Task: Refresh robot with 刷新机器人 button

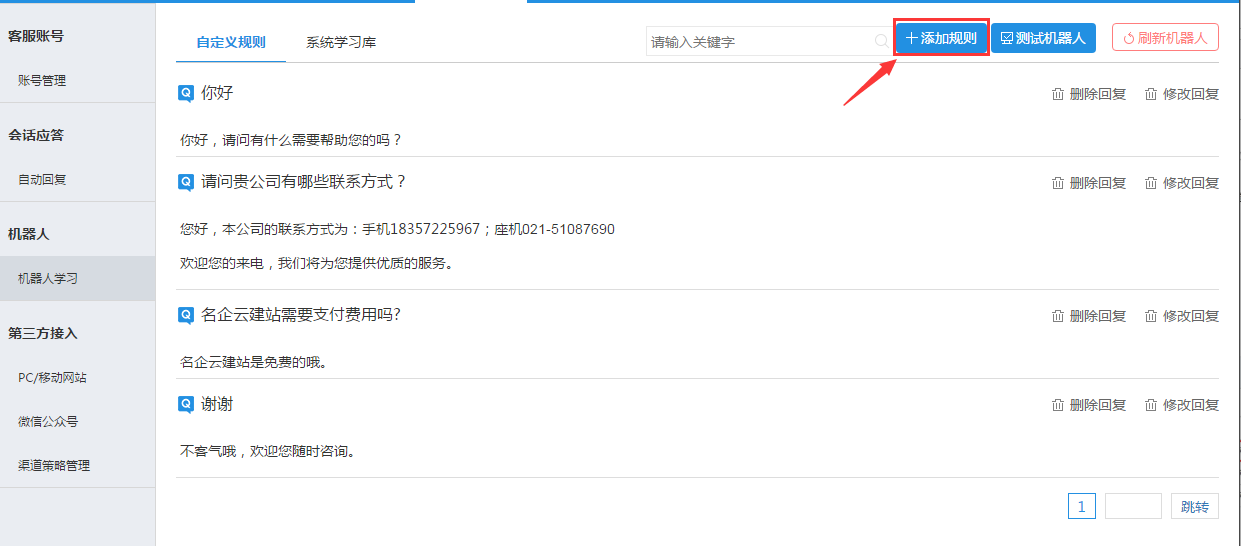Action: pyautogui.click(x=1165, y=38)
